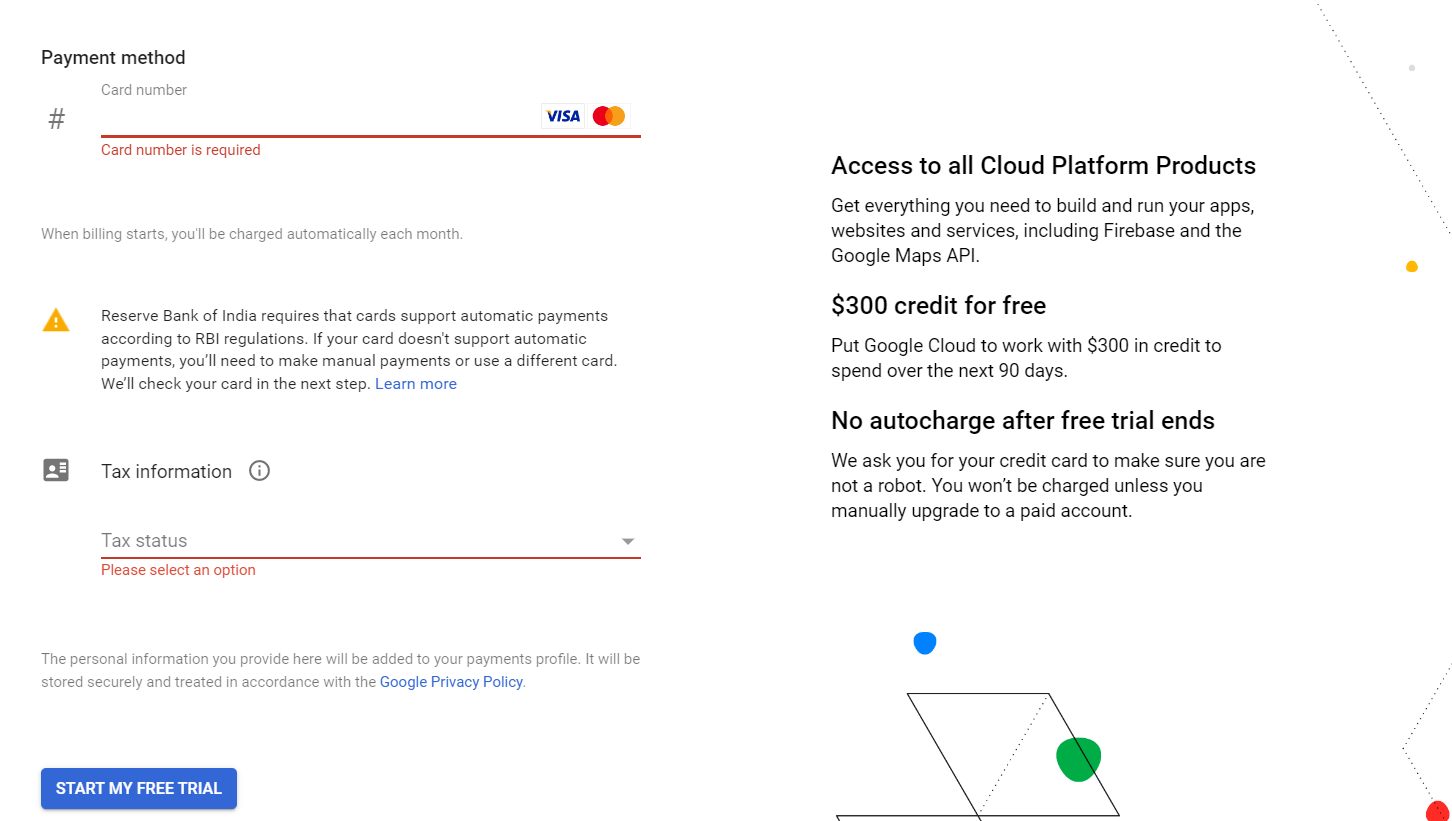The height and width of the screenshot is (821, 1452).
Task: Click the ID card icon beside Tax information
Action: [x=56, y=471]
